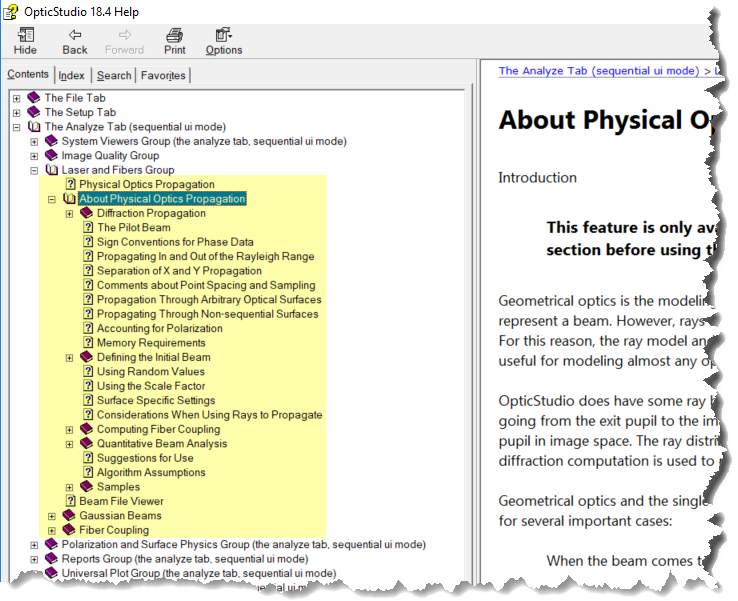
Task: Expand Quantitative Beam Analysis node
Action: (x=69, y=444)
